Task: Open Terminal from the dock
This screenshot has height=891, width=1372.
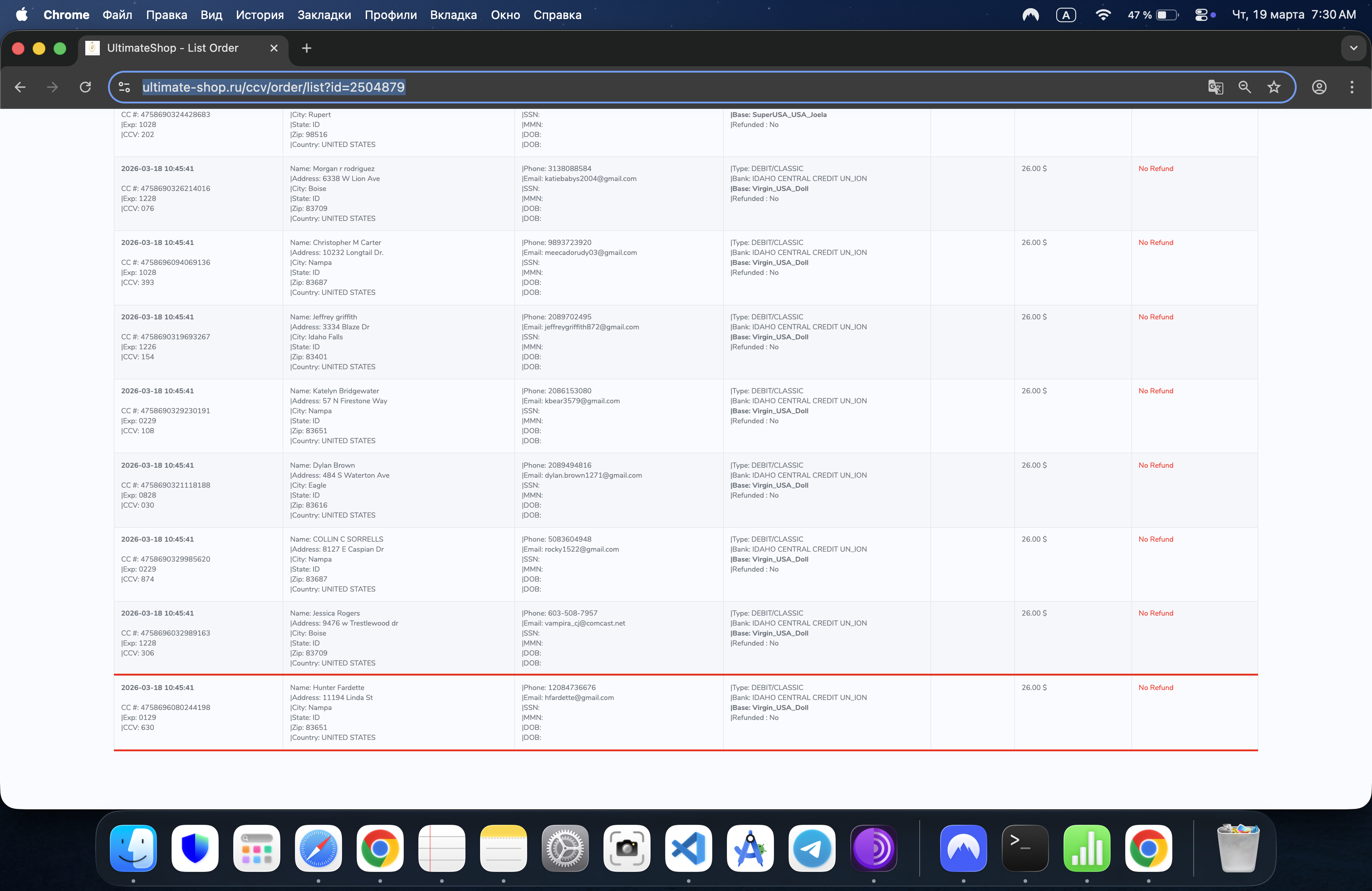Action: pos(1025,848)
